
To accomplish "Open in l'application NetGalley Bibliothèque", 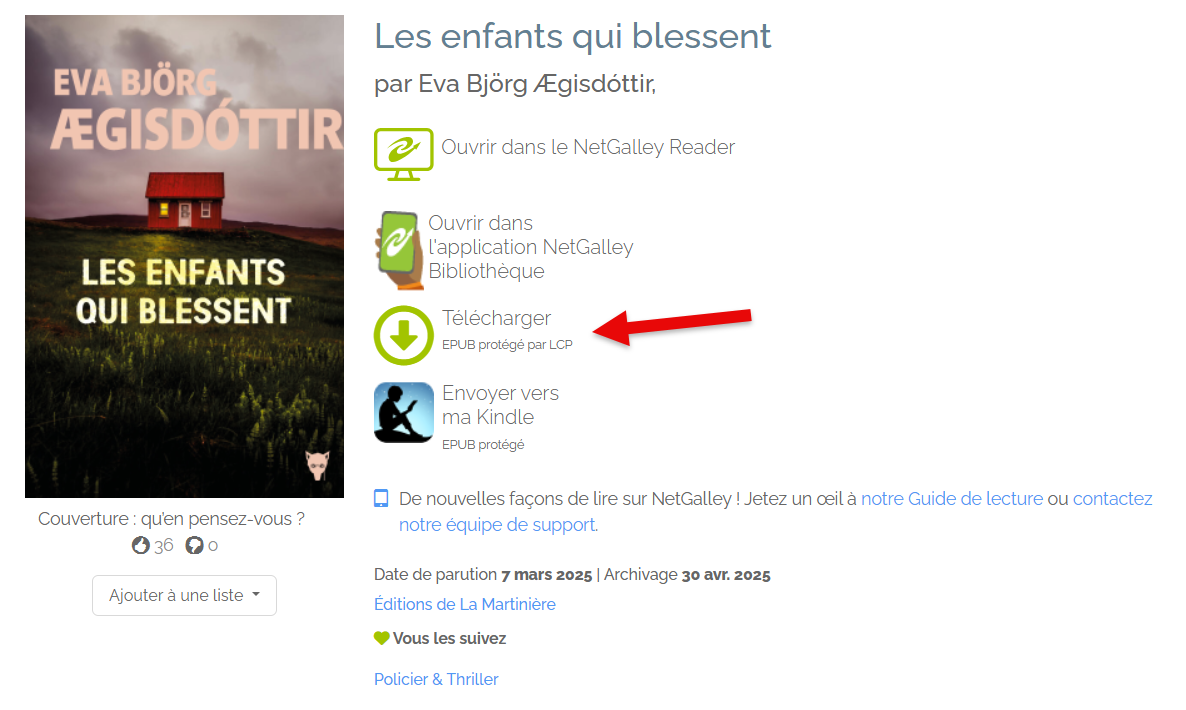I will tap(530, 247).
